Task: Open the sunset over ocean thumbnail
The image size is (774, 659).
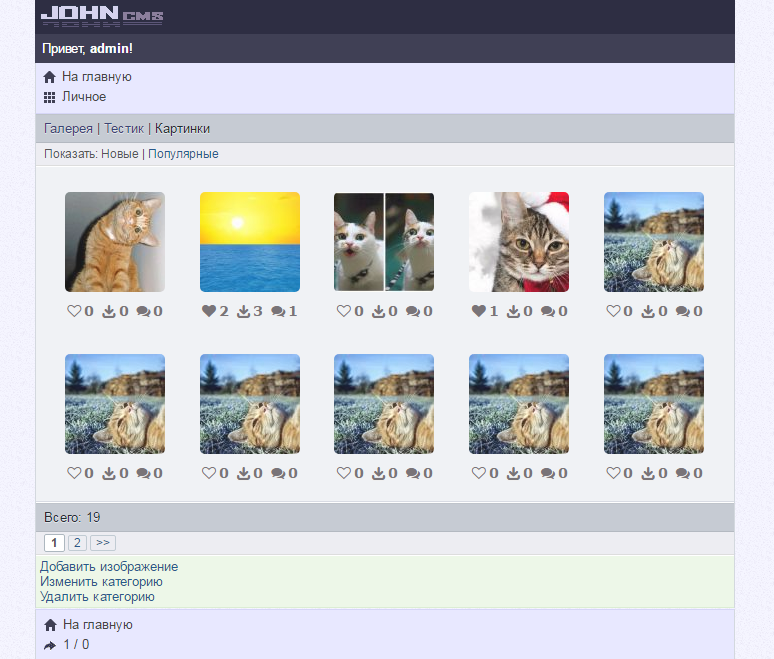Action: click(250, 242)
